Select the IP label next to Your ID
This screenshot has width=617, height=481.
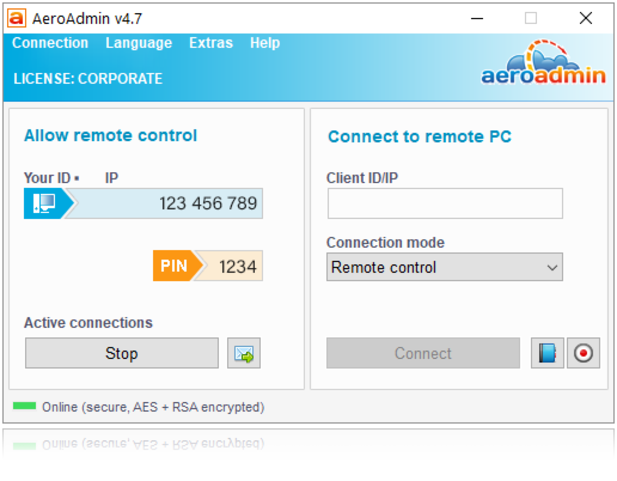pos(111,178)
